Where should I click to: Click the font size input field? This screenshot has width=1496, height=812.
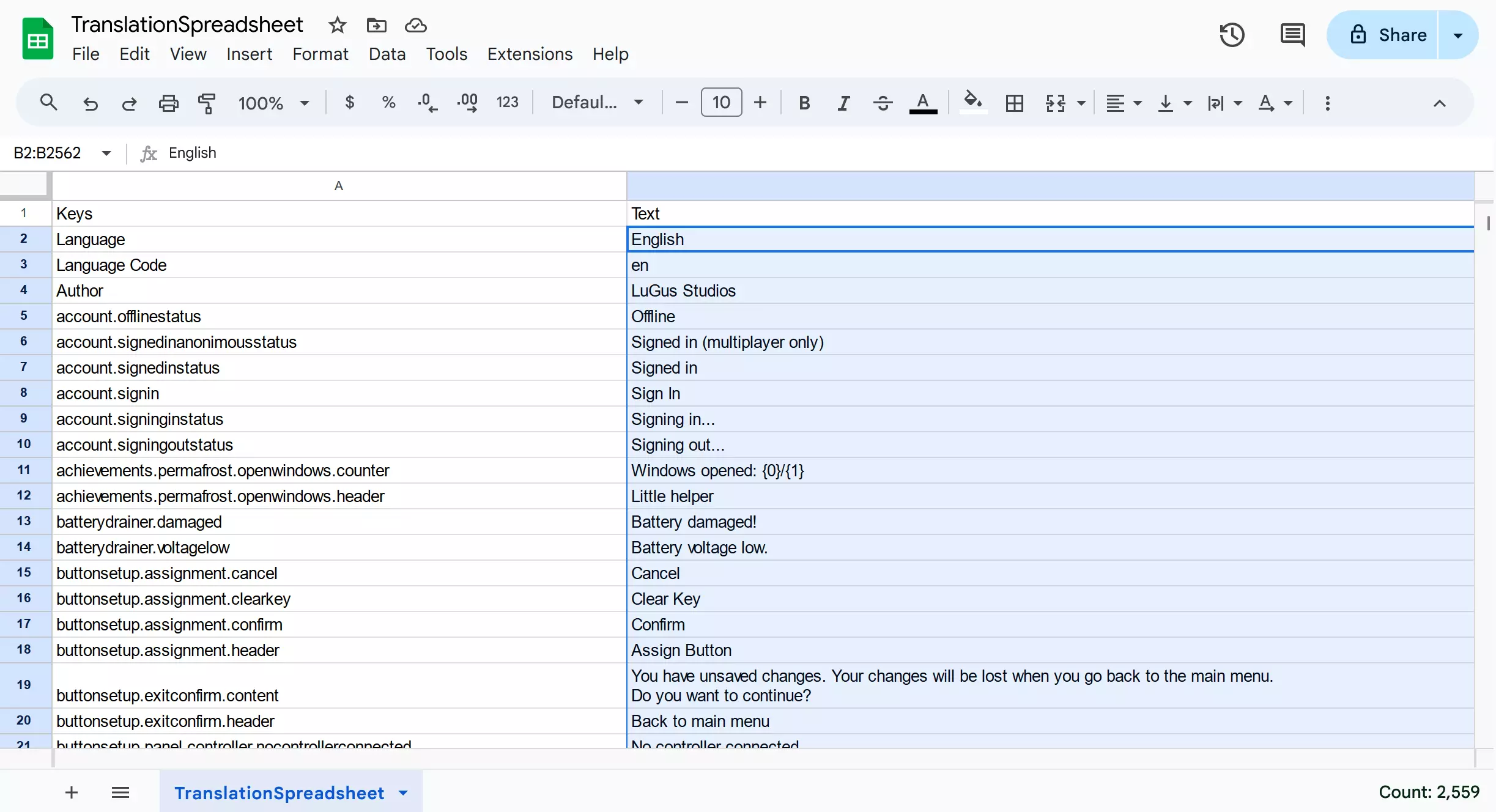pos(721,103)
